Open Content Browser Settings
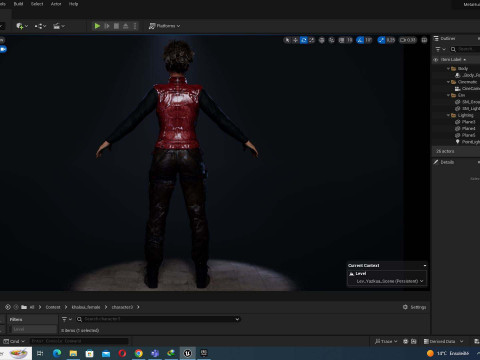 pos(415,307)
